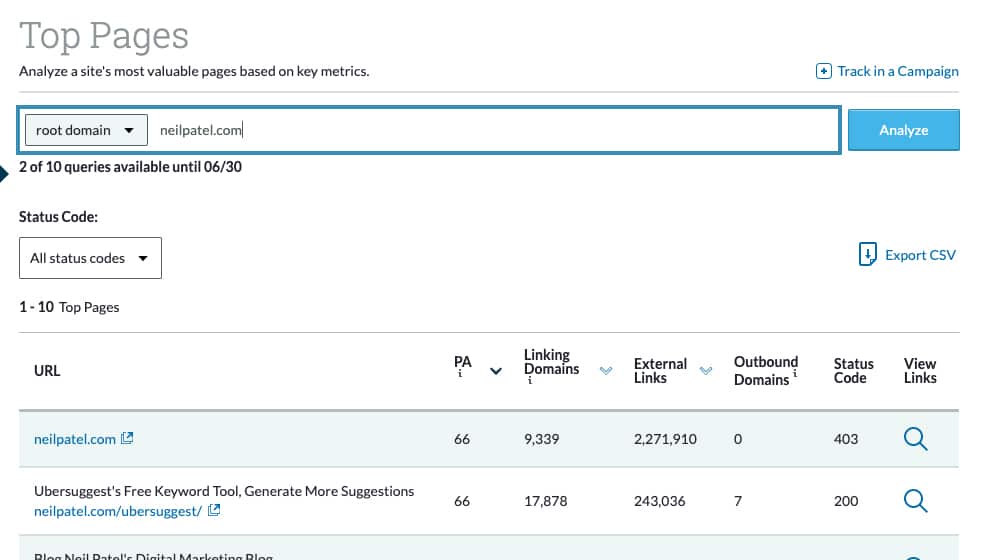The image size is (1000, 560).
Task: Click the Export CSV download icon
Action: click(x=867, y=254)
